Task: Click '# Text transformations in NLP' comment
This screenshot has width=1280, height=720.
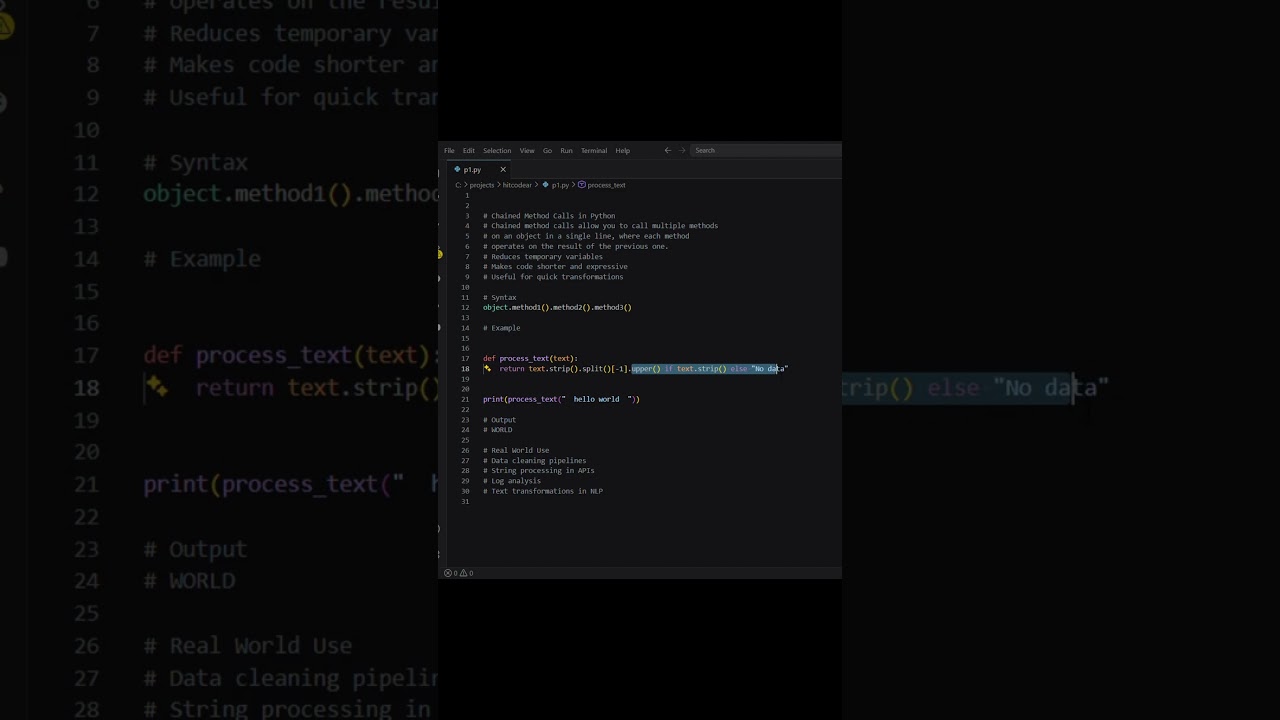Action: click(543, 491)
